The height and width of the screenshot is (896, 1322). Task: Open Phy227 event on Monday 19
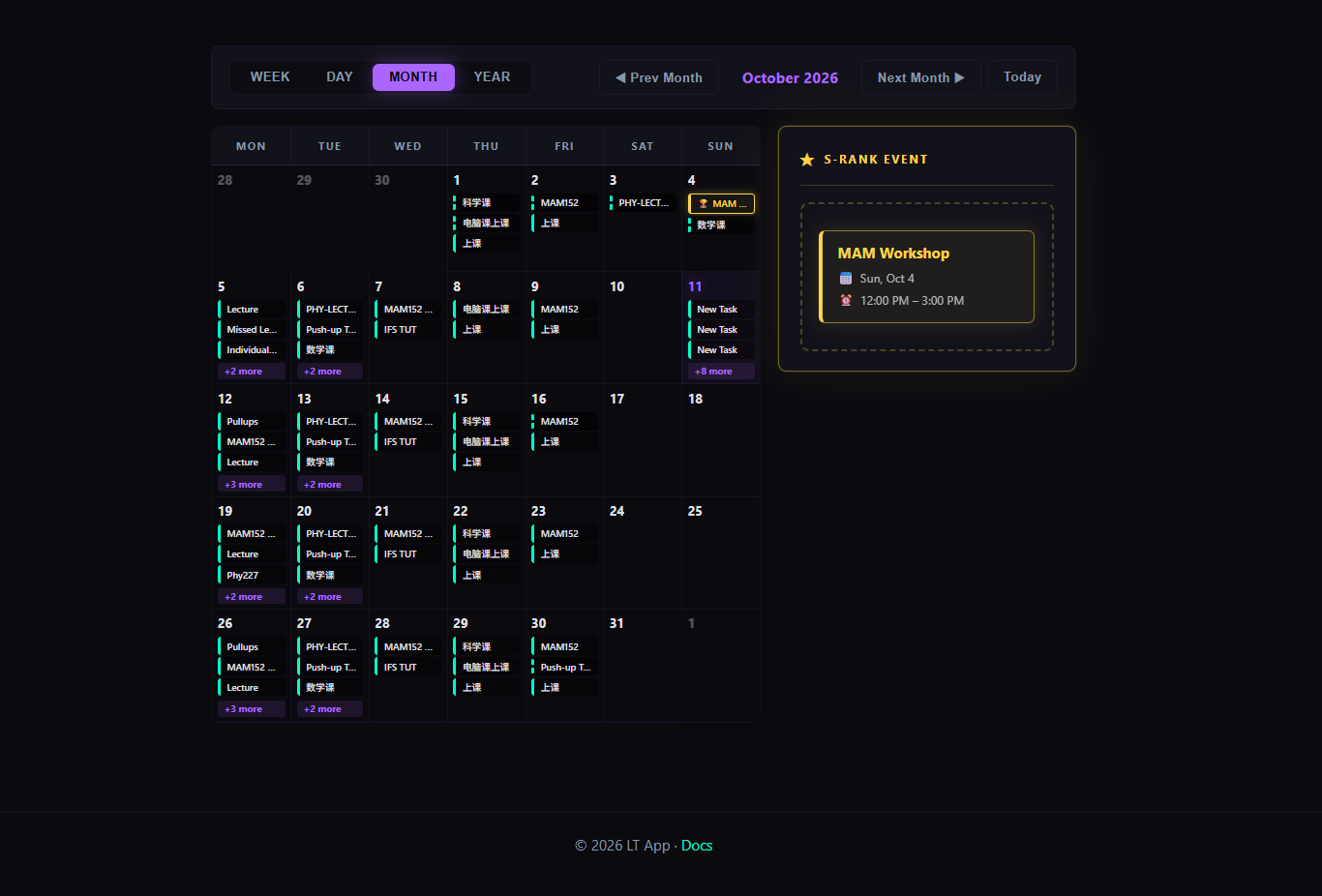252,576
